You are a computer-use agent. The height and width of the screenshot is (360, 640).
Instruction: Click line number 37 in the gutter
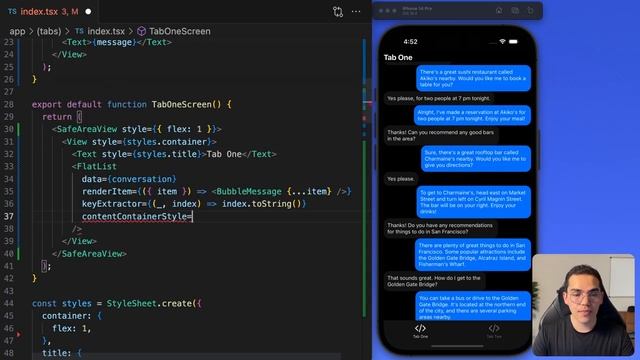[9, 216]
